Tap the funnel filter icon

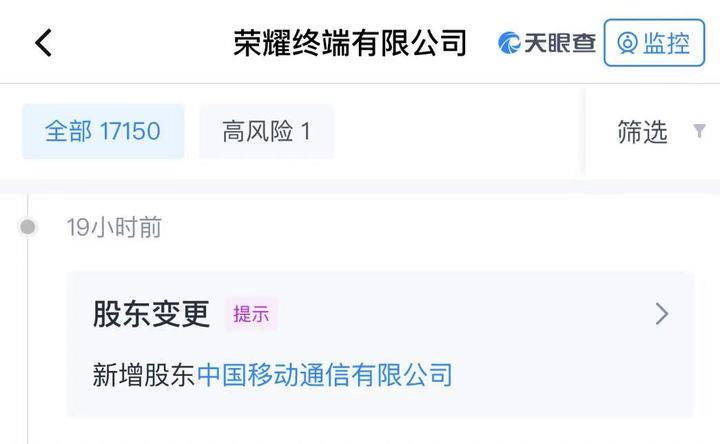tap(699, 131)
